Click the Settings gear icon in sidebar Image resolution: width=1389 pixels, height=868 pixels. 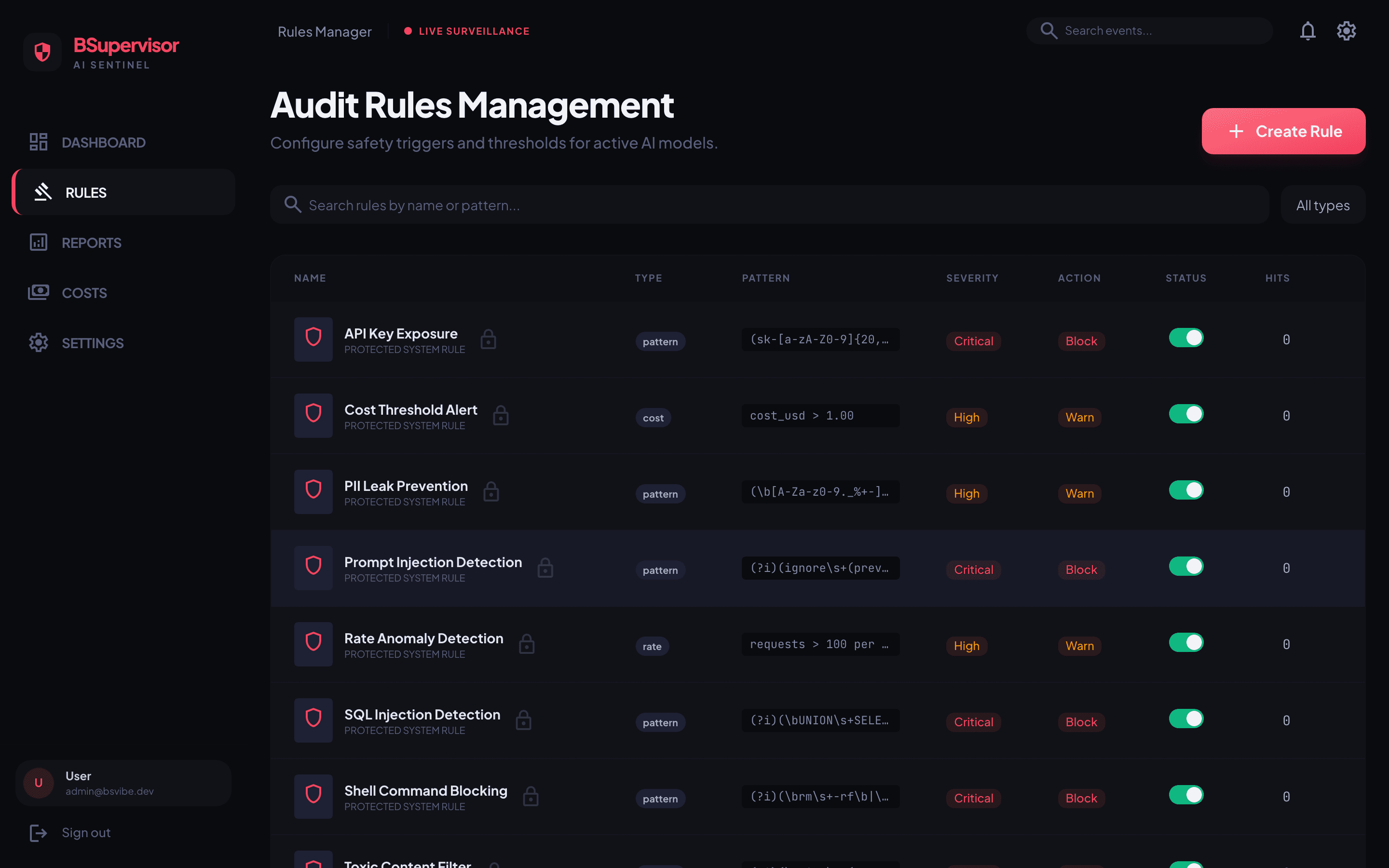click(39, 343)
